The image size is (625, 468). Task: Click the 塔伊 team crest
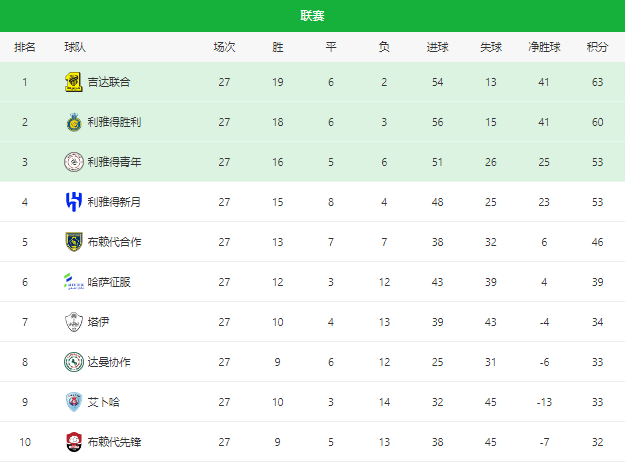click(x=74, y=322)
